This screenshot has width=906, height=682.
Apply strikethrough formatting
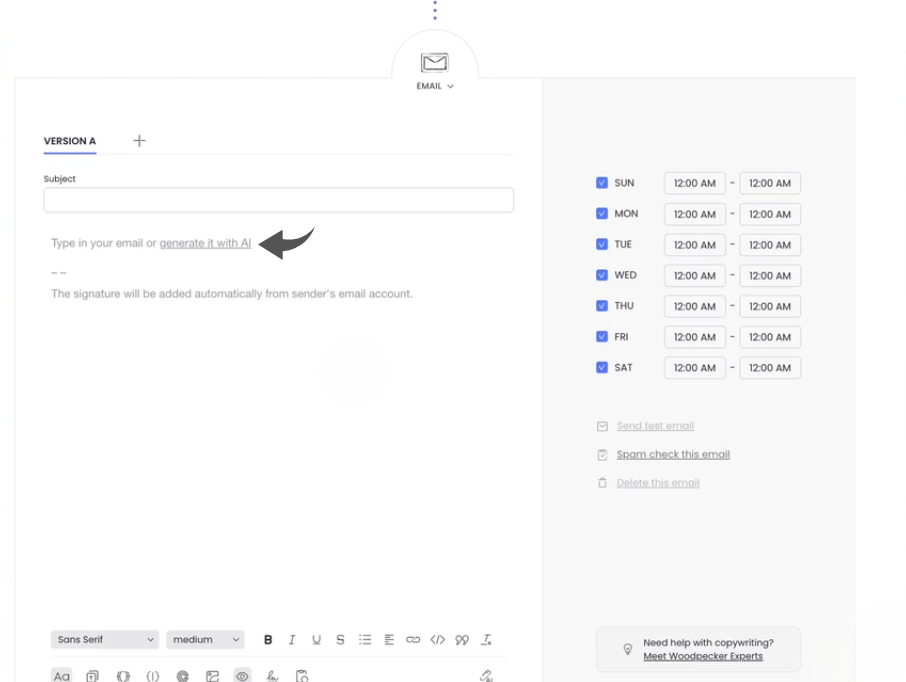tap(340, 640)
